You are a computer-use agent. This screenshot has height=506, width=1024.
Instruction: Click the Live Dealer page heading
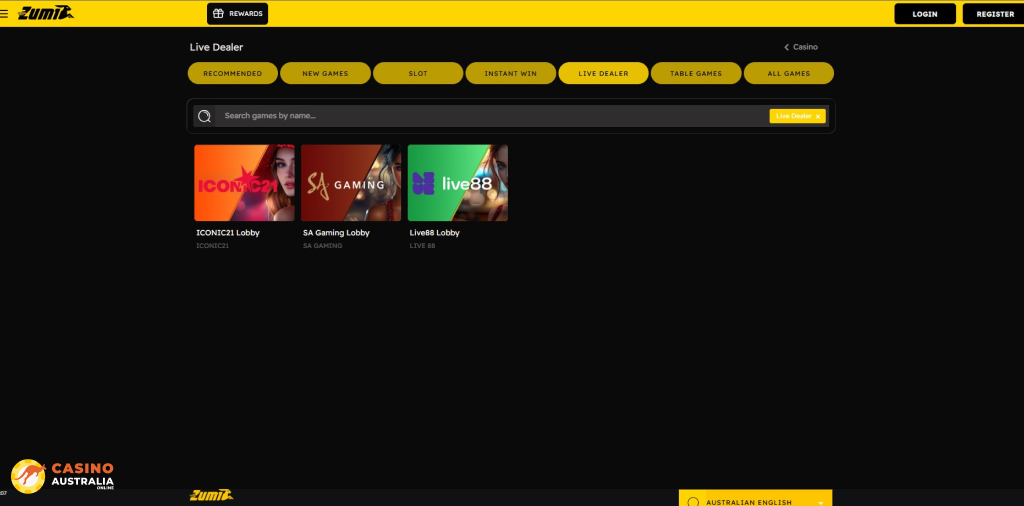(x=216, y=47)
